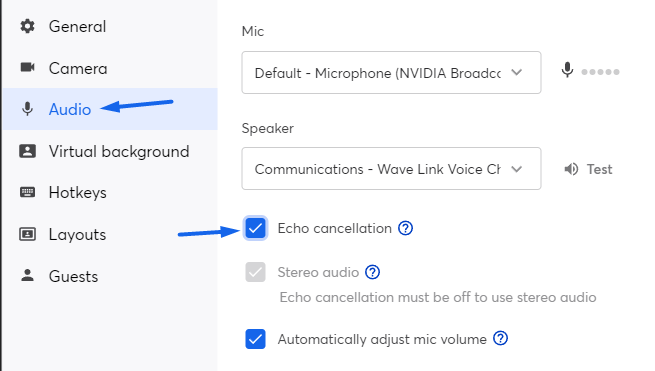Image resolution: width=655 pixels, height=371 pixels.
Task: Test the speaker with Test button
Action: click(x=588, y=169)
